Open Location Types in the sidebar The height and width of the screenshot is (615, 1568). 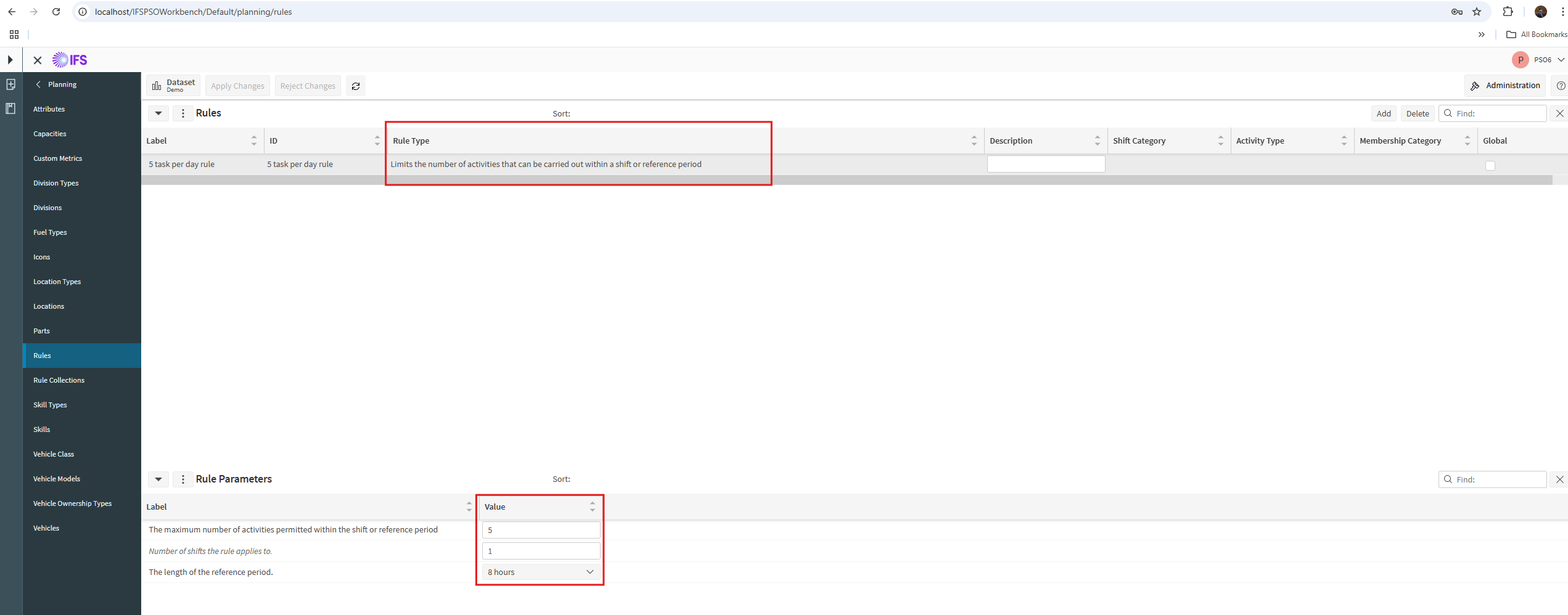pos(82,282)
